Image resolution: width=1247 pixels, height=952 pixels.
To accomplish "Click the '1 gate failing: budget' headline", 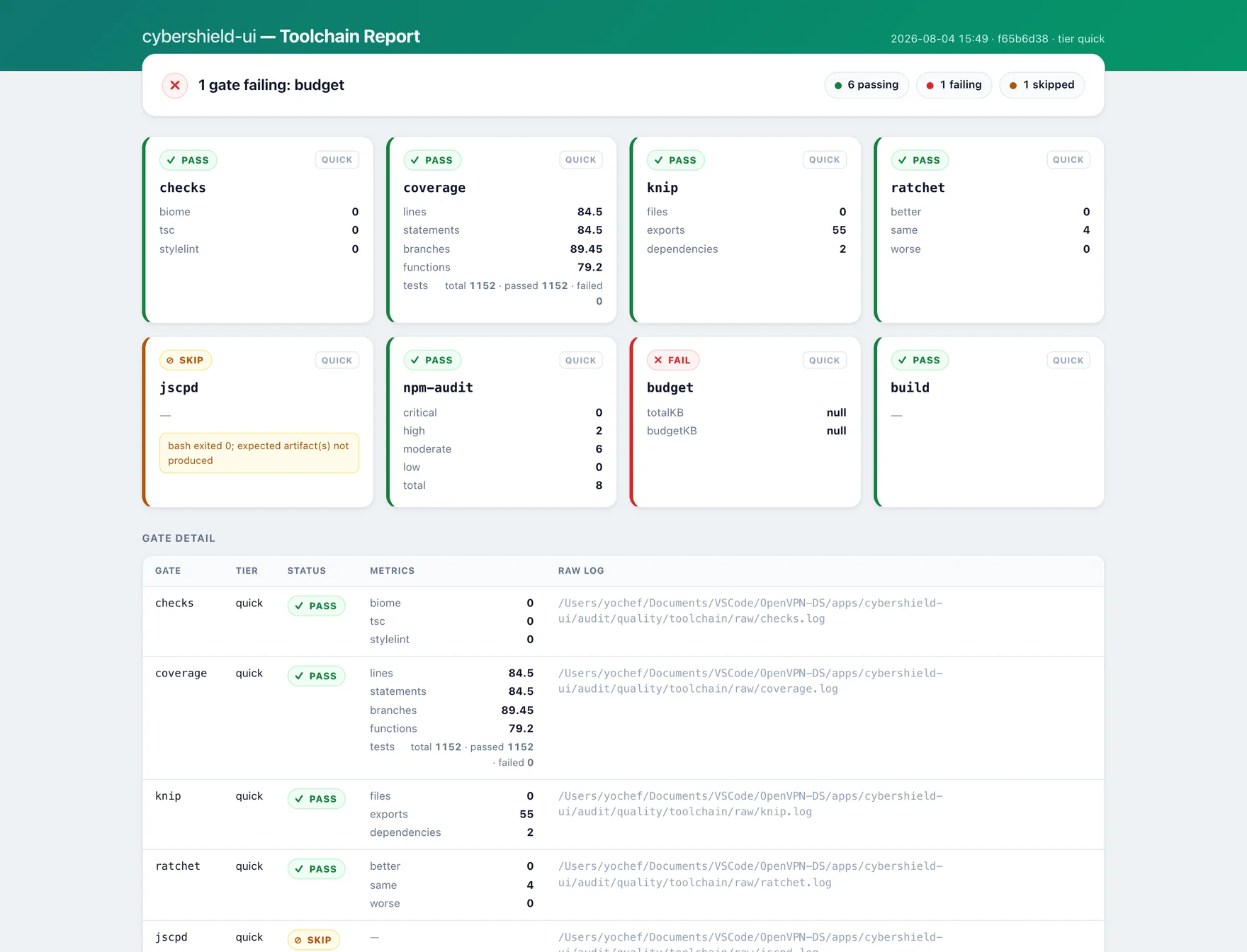I will (x=271, y=85).
